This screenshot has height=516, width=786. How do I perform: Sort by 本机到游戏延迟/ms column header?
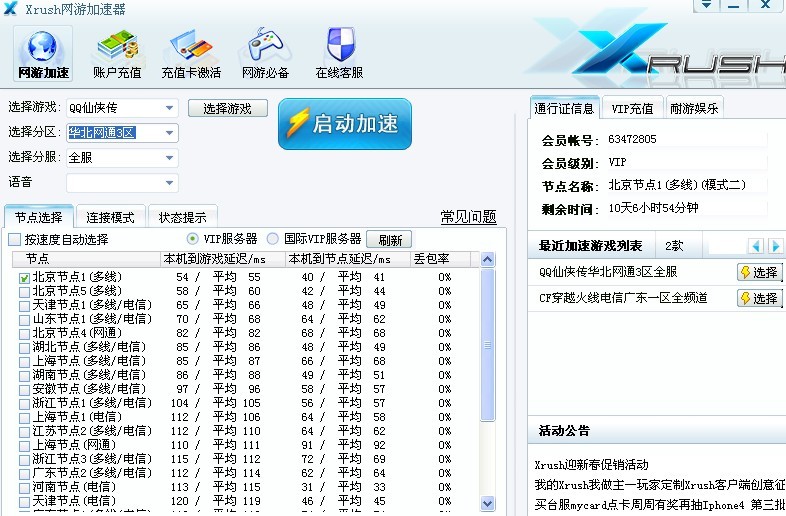click(223, 259)
